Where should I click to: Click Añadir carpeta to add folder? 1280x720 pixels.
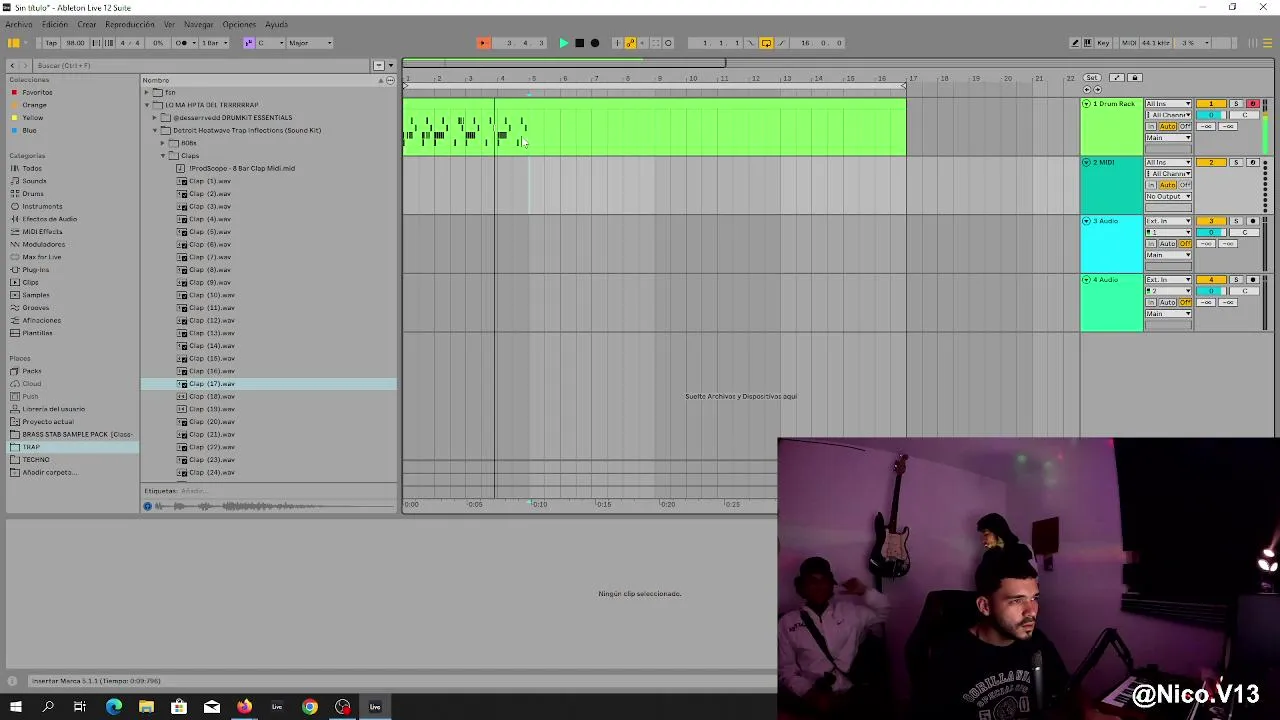48,472
